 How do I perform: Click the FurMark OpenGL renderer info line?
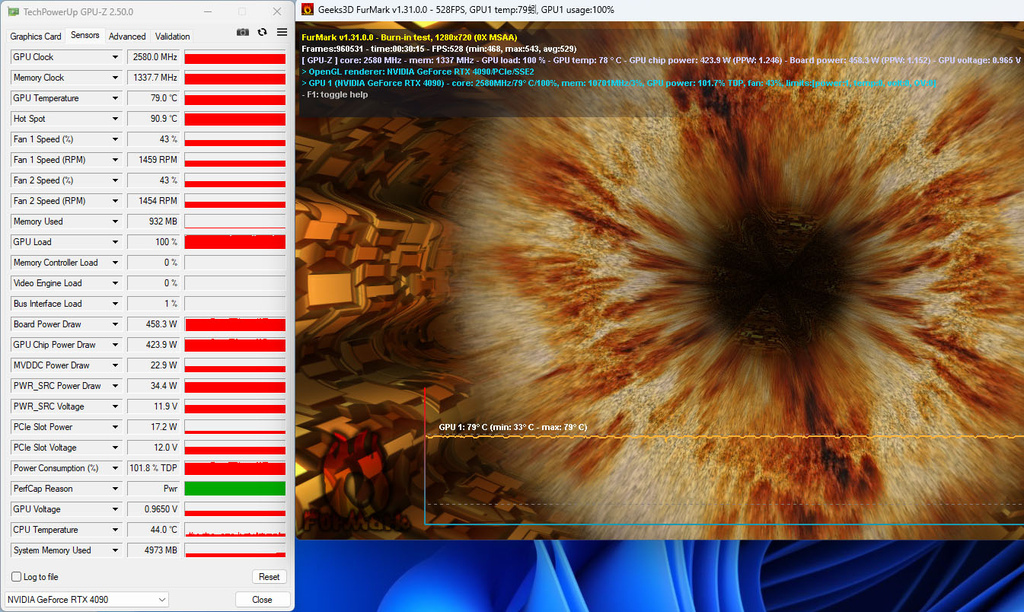(x=418, y=72)
